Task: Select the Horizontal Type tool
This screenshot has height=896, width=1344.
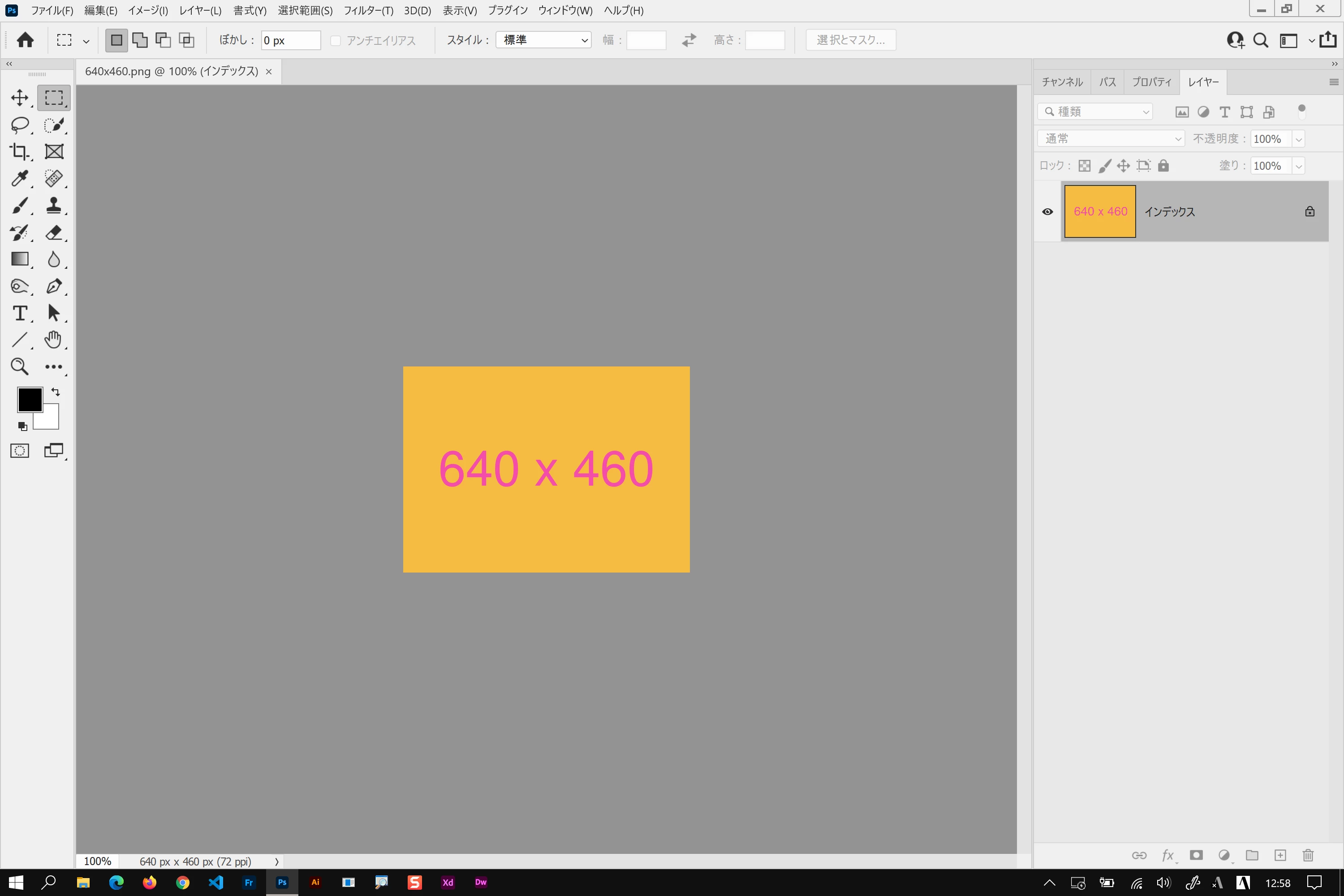Action: click(x=20, y=313)
